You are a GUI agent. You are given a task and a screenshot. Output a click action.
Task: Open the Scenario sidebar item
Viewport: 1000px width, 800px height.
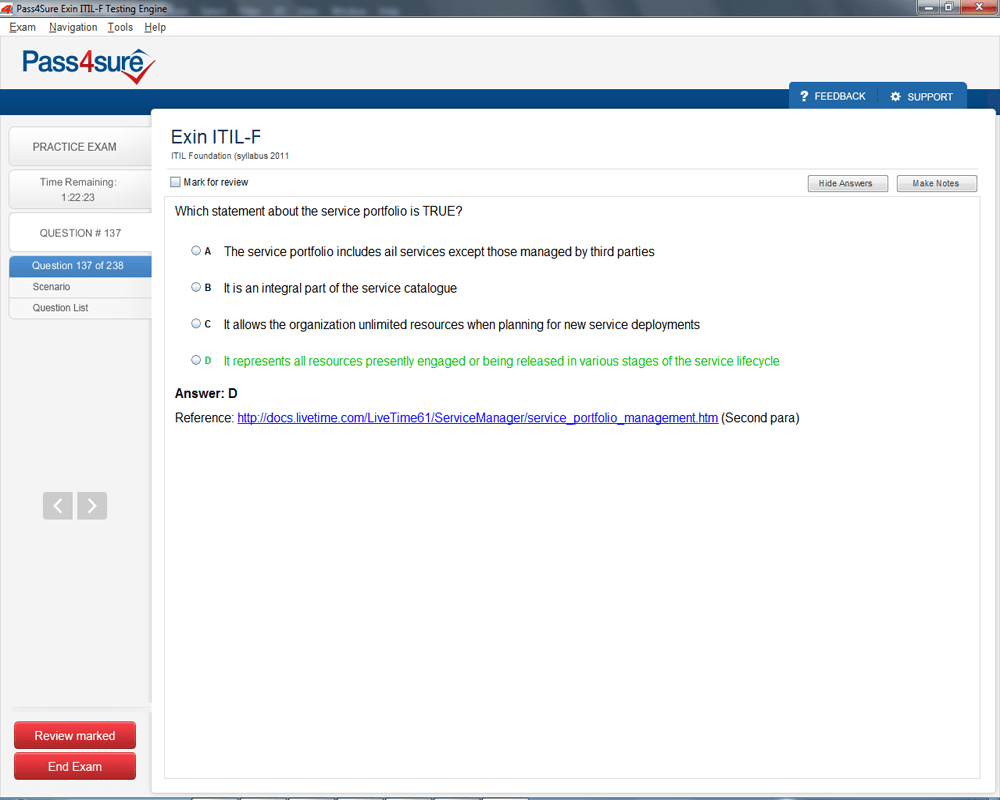tap(80, 287)
